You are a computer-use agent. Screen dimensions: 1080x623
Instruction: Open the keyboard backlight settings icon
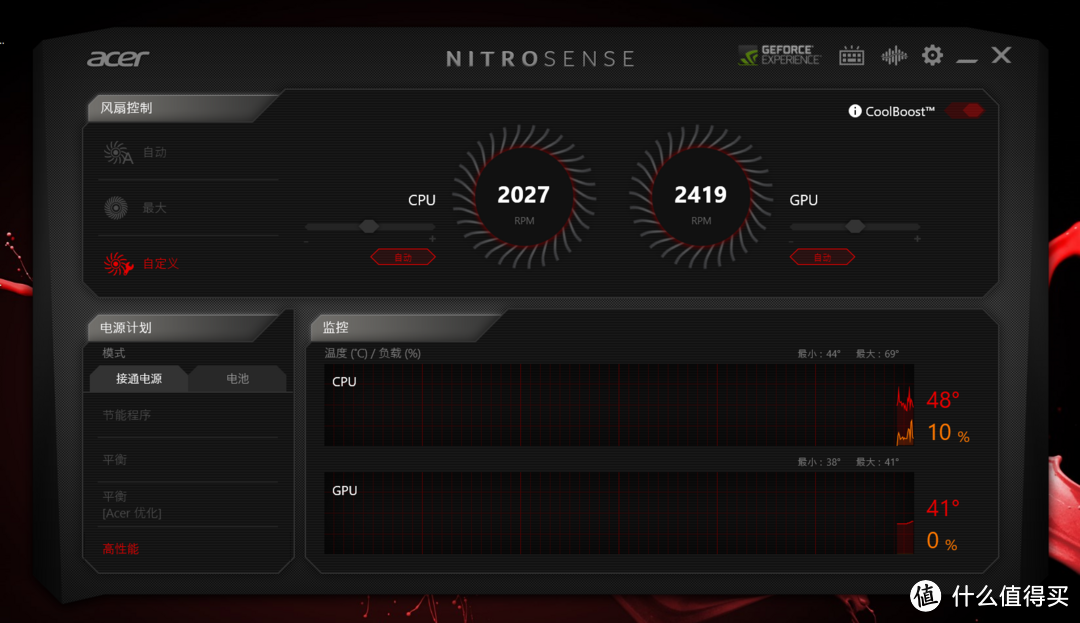851,56
